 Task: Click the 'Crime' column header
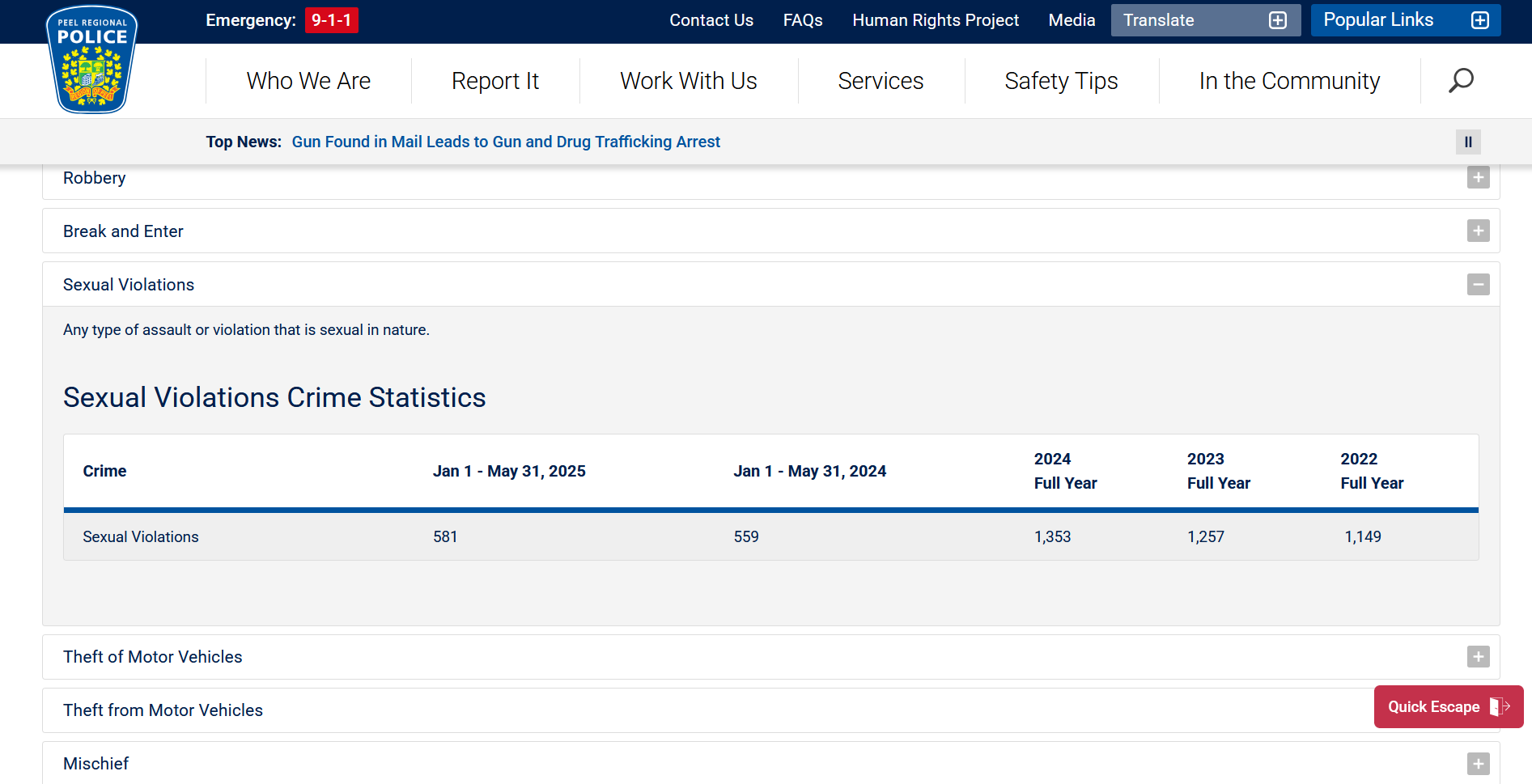[x=105, y=471]
